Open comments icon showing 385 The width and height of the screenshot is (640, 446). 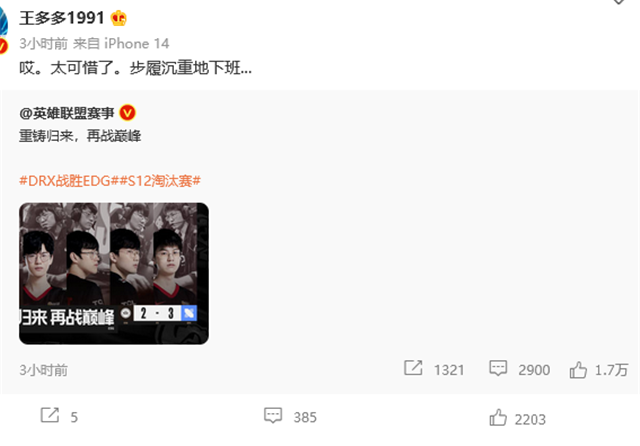273,415
